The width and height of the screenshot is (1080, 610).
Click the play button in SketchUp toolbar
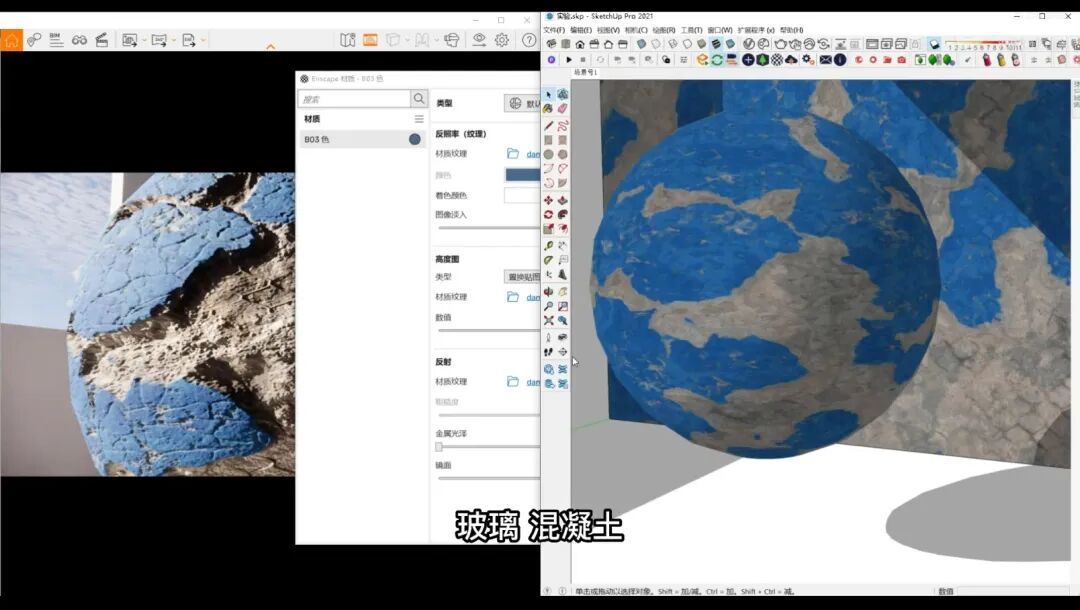point(569,60)
